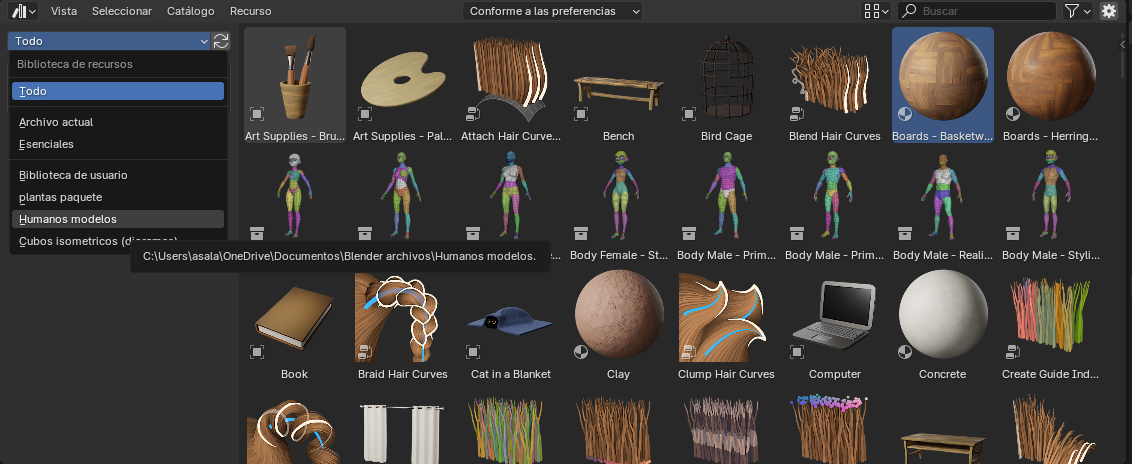Click the object icon on Cat in a Blanket

473,351
